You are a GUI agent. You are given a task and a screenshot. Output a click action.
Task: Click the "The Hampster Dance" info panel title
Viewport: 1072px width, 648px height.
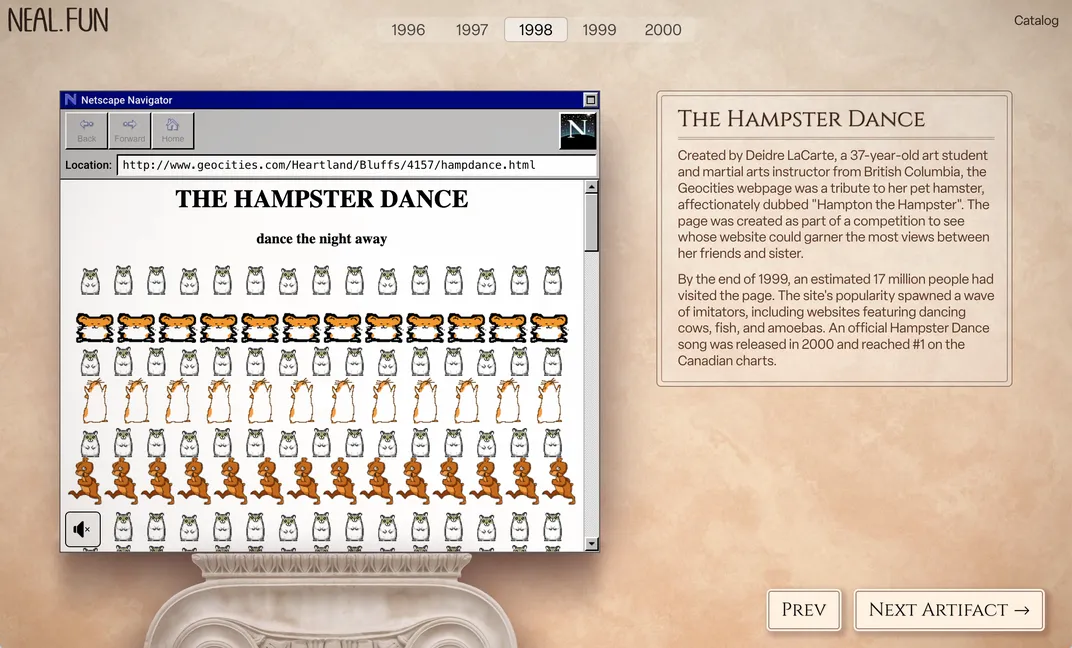[x=801, y=119]
